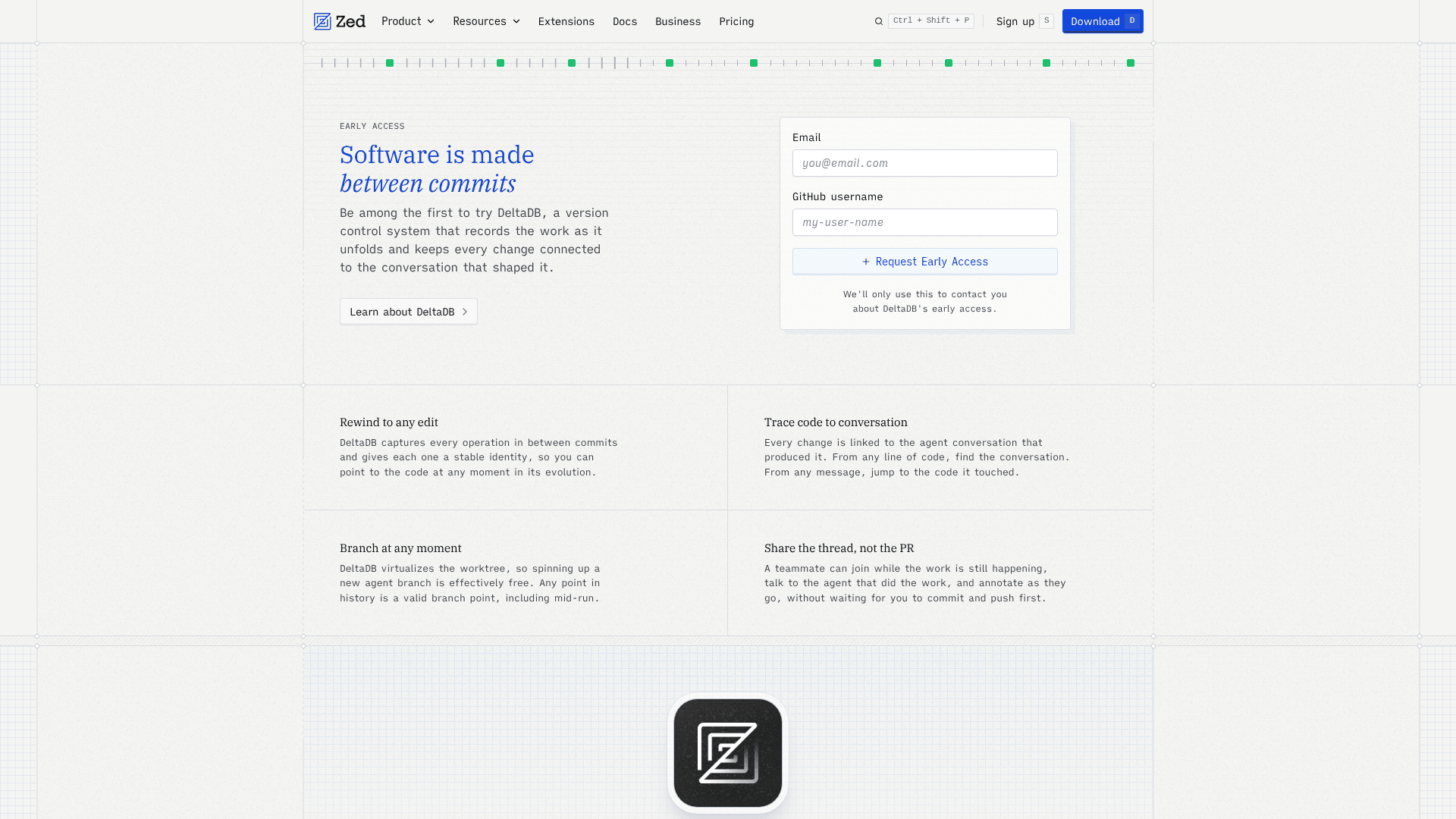This screenshot has width=1456, height=819.
Task: Click the Sign up link
Action: click(x=1015, y=21)
